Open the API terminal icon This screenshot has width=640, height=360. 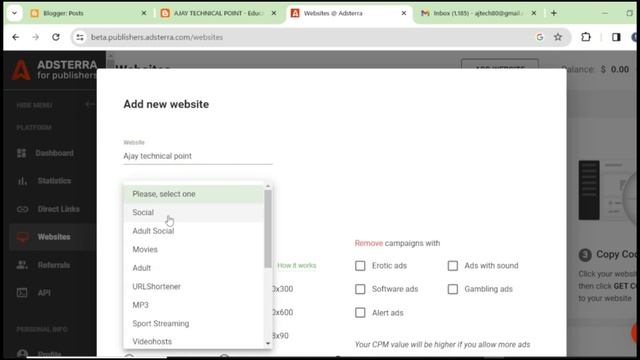(x=22, y=293)
